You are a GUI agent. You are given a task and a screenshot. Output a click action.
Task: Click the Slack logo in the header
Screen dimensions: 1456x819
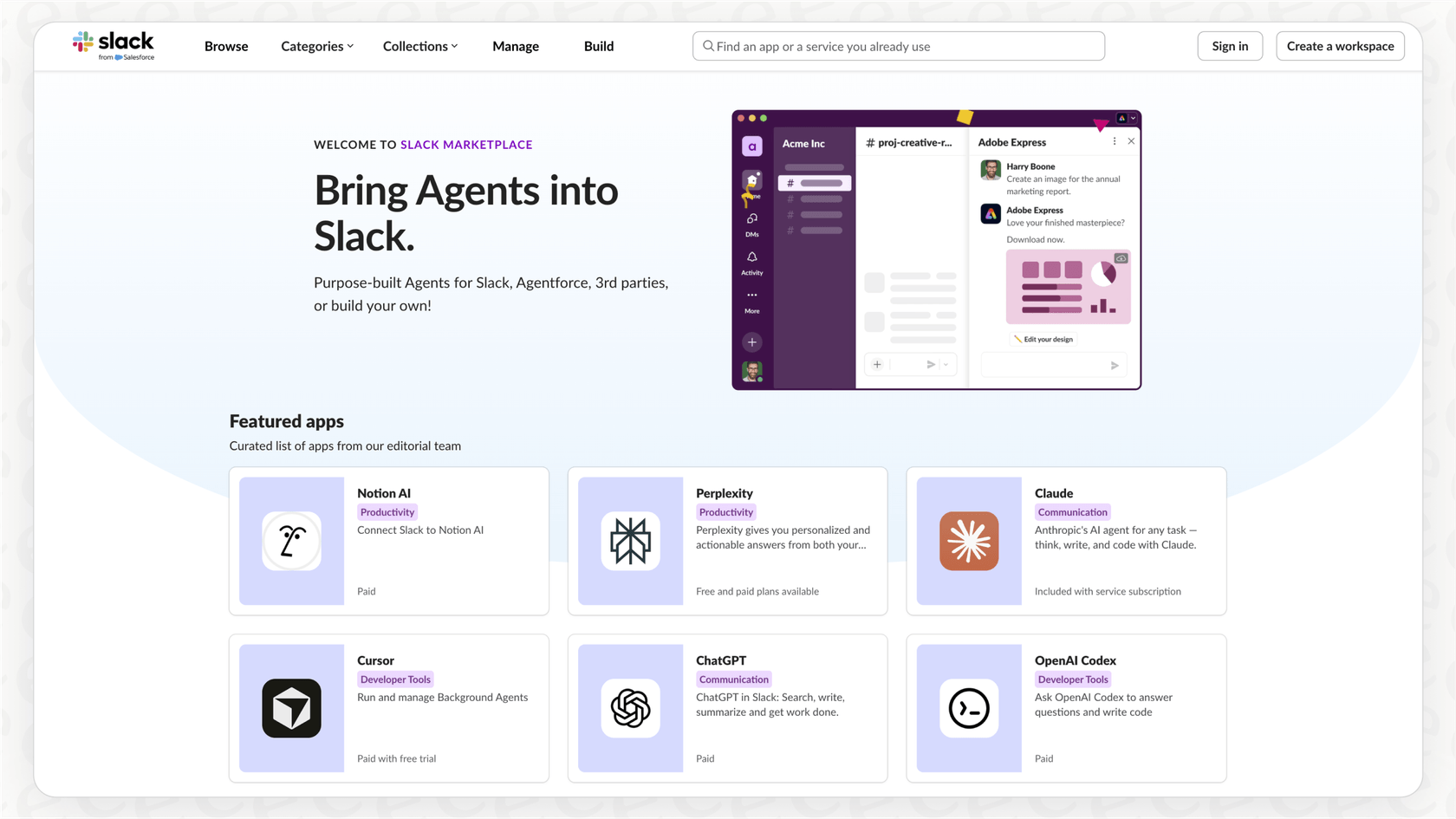(114, 45)
